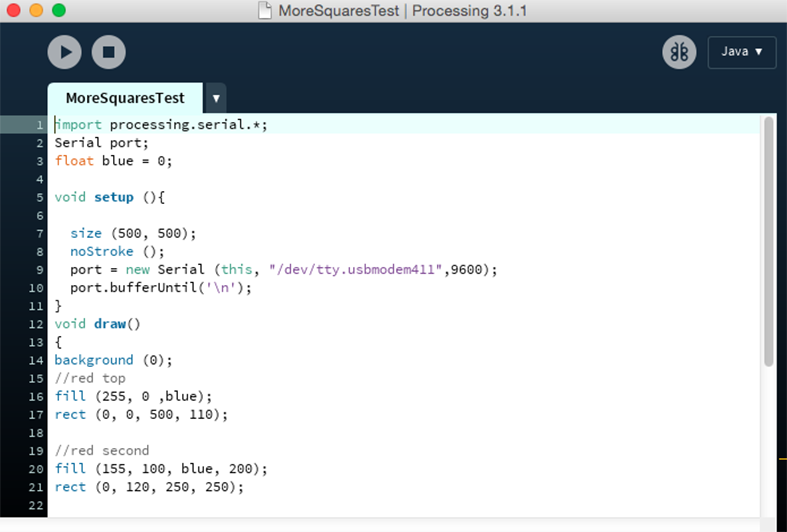
Task: Click on 'fill (155, 100, blue, 200);' line
Action: 161,469
